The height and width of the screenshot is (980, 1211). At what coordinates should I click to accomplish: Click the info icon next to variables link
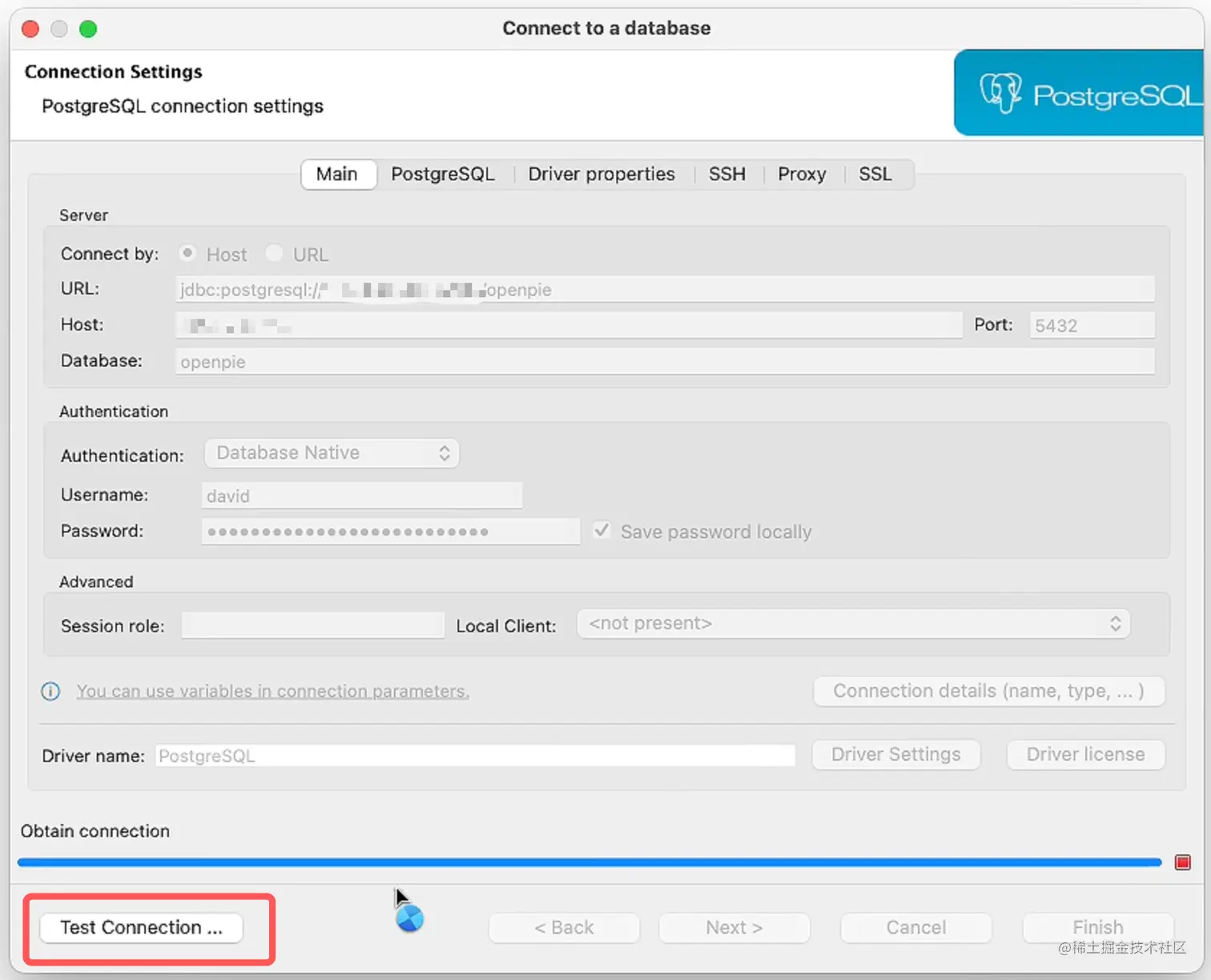pyautogui.click(x=50, y=691)
